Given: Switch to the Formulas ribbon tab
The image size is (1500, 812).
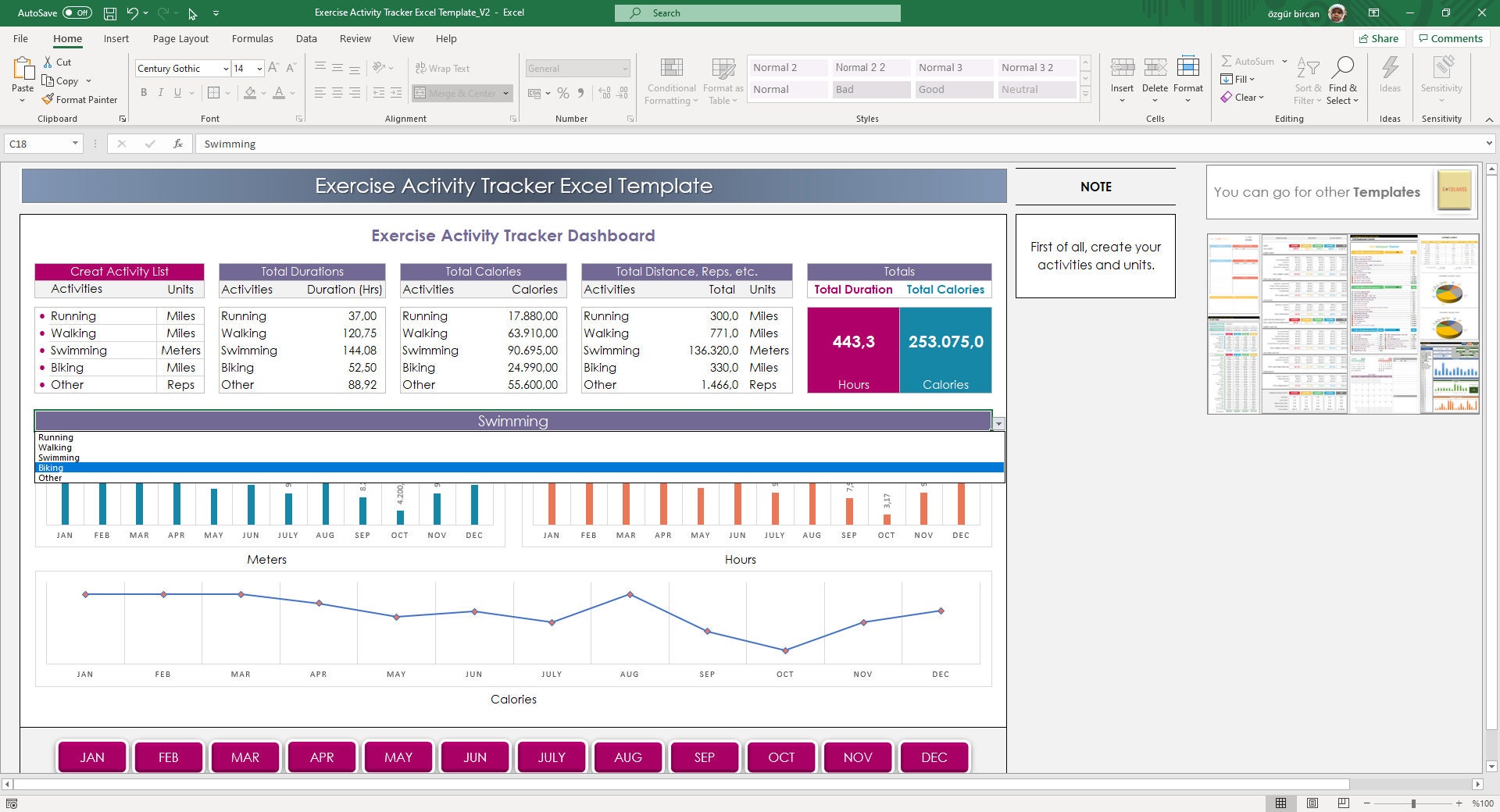Looking at the screenshot, I should [252, 38].
